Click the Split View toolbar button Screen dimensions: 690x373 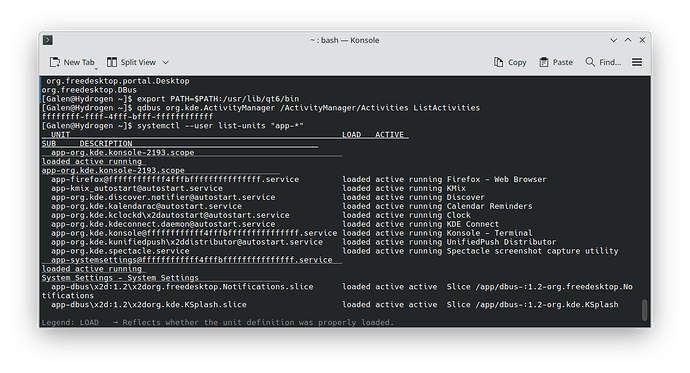coord(132,62)
